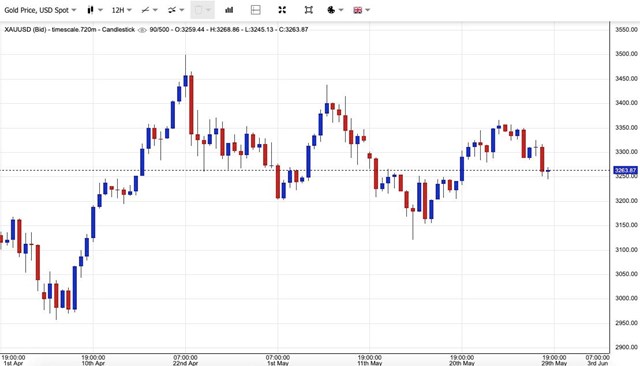Click the 3000.00 price axis label
The image size is (640, 366).
(626, 298)
